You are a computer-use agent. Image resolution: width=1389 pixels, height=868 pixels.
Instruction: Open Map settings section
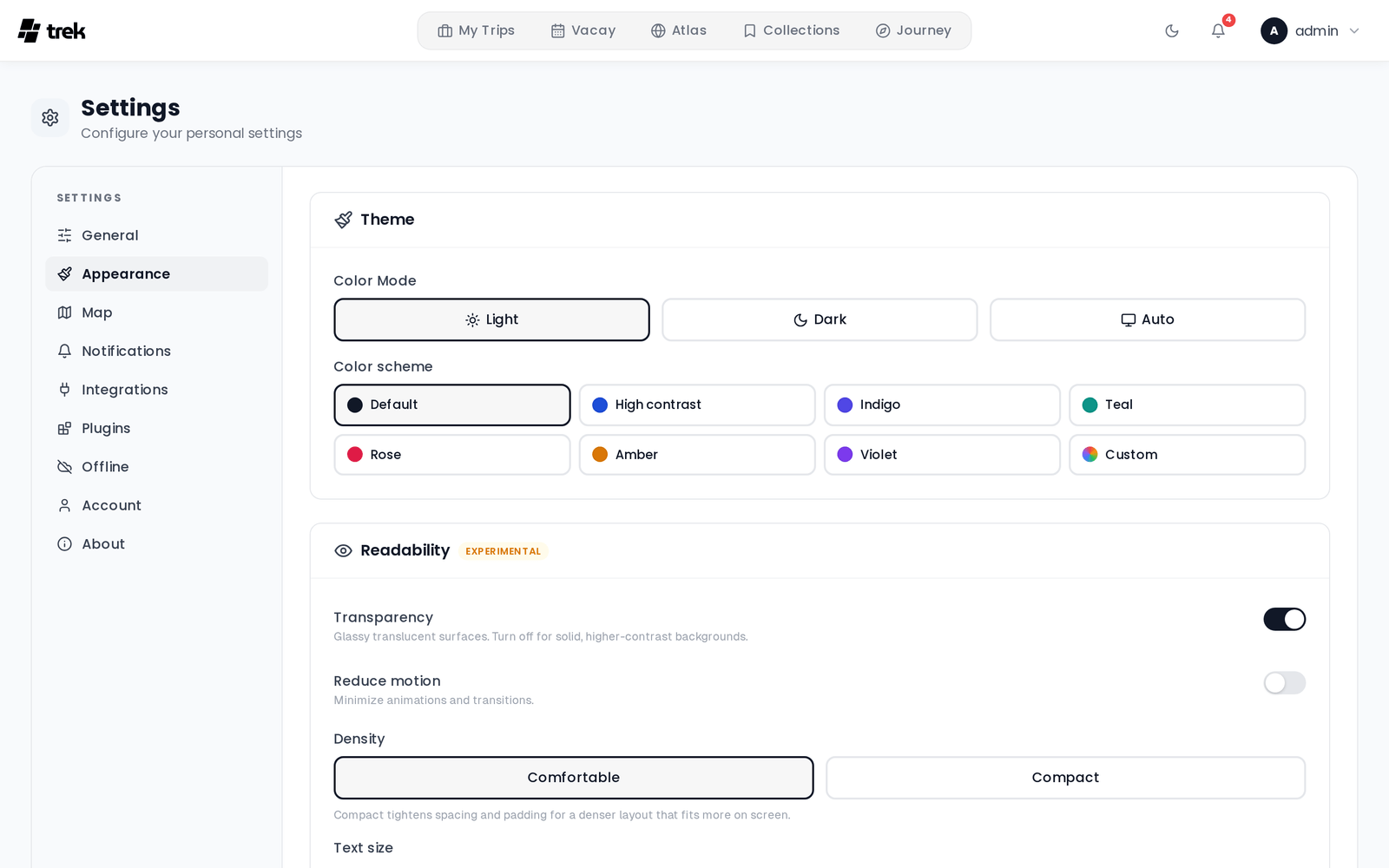(x=156, y=312)
